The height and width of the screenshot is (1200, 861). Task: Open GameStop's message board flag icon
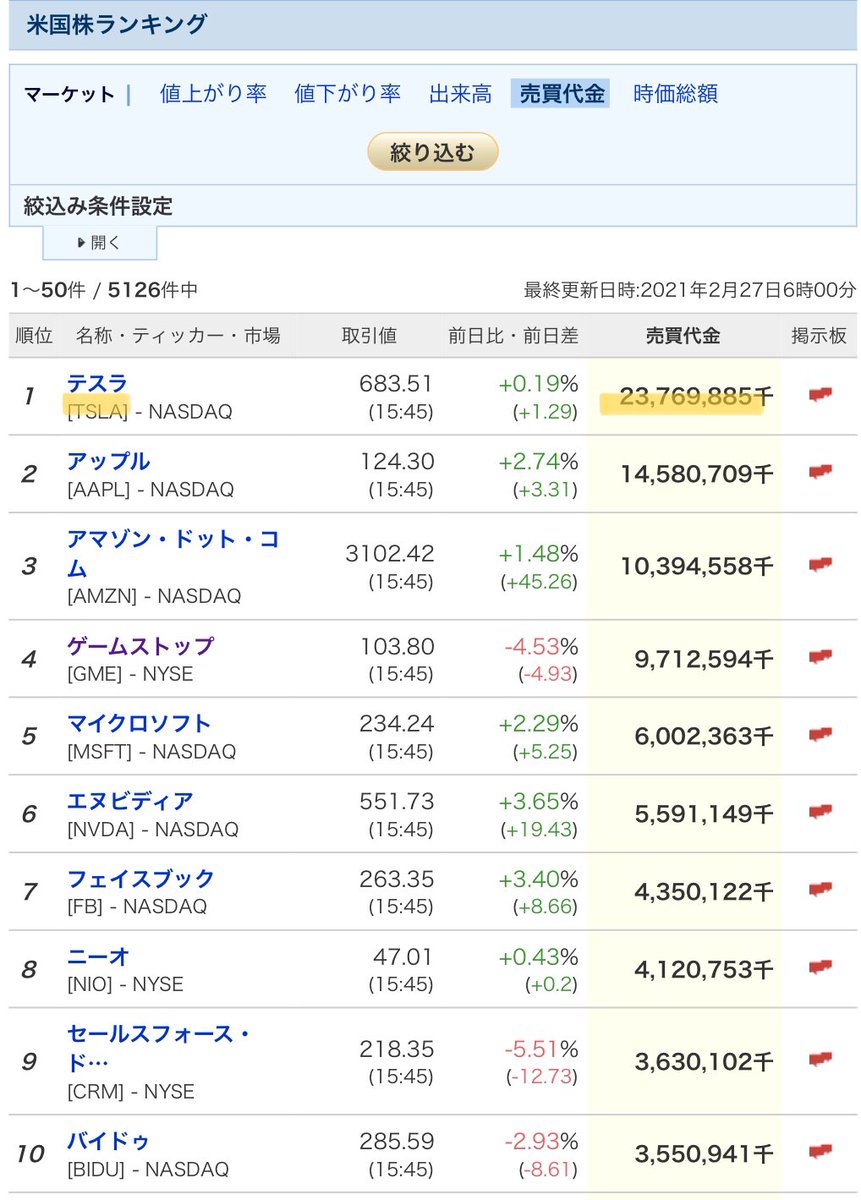tap(821, 657)
